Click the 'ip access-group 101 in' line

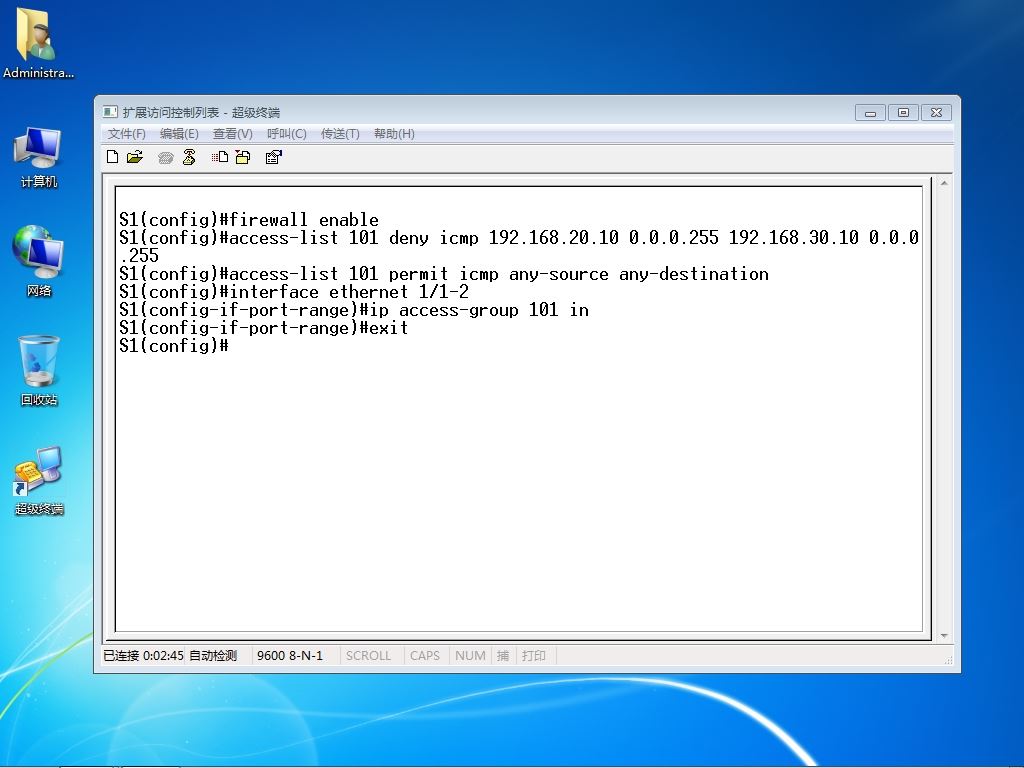point(354,310)
